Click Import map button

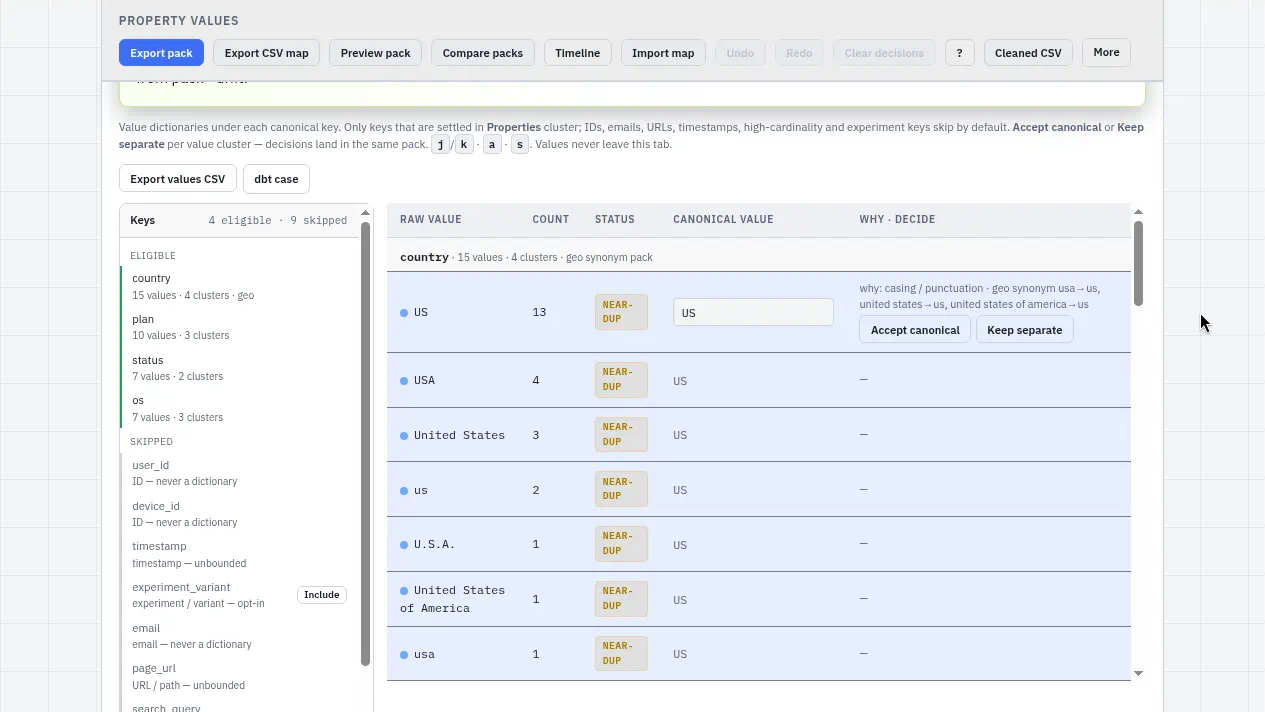pos(663,53)
